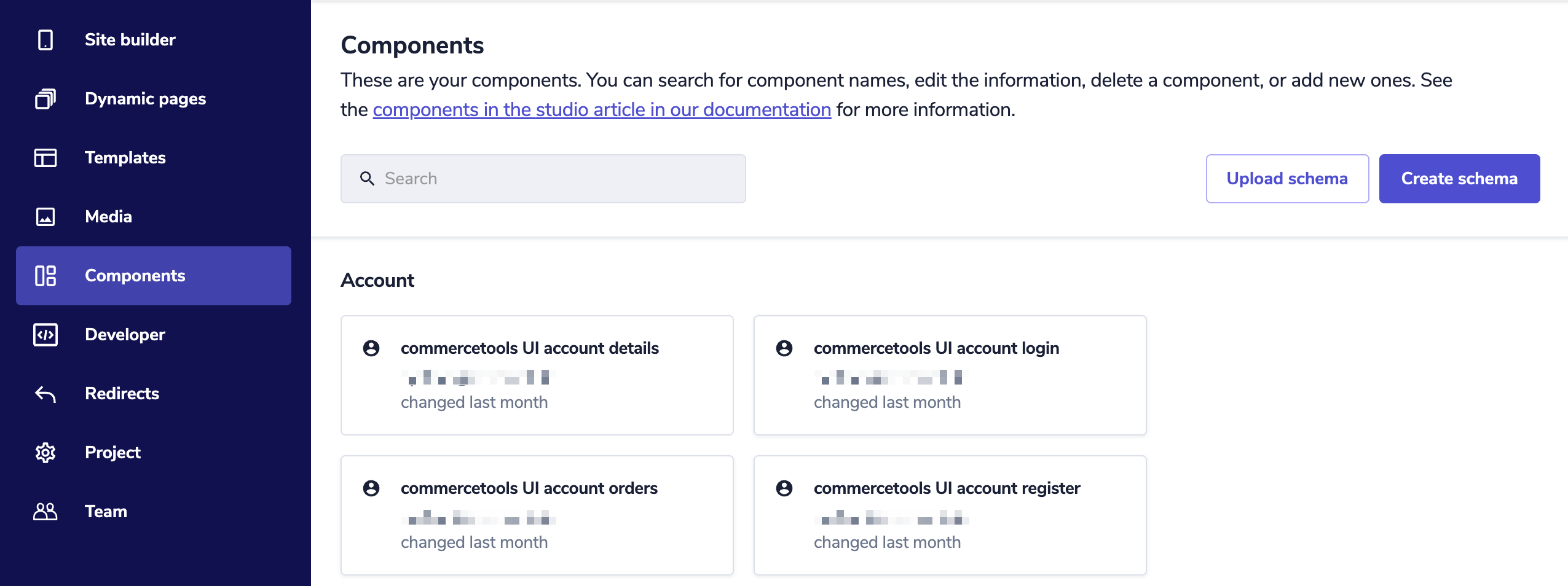Image resolution: width=1568 pixels, height=586 pixels.
Task: Open the components documentation article link
Action: pyautogui.click(x=601, y=110)
